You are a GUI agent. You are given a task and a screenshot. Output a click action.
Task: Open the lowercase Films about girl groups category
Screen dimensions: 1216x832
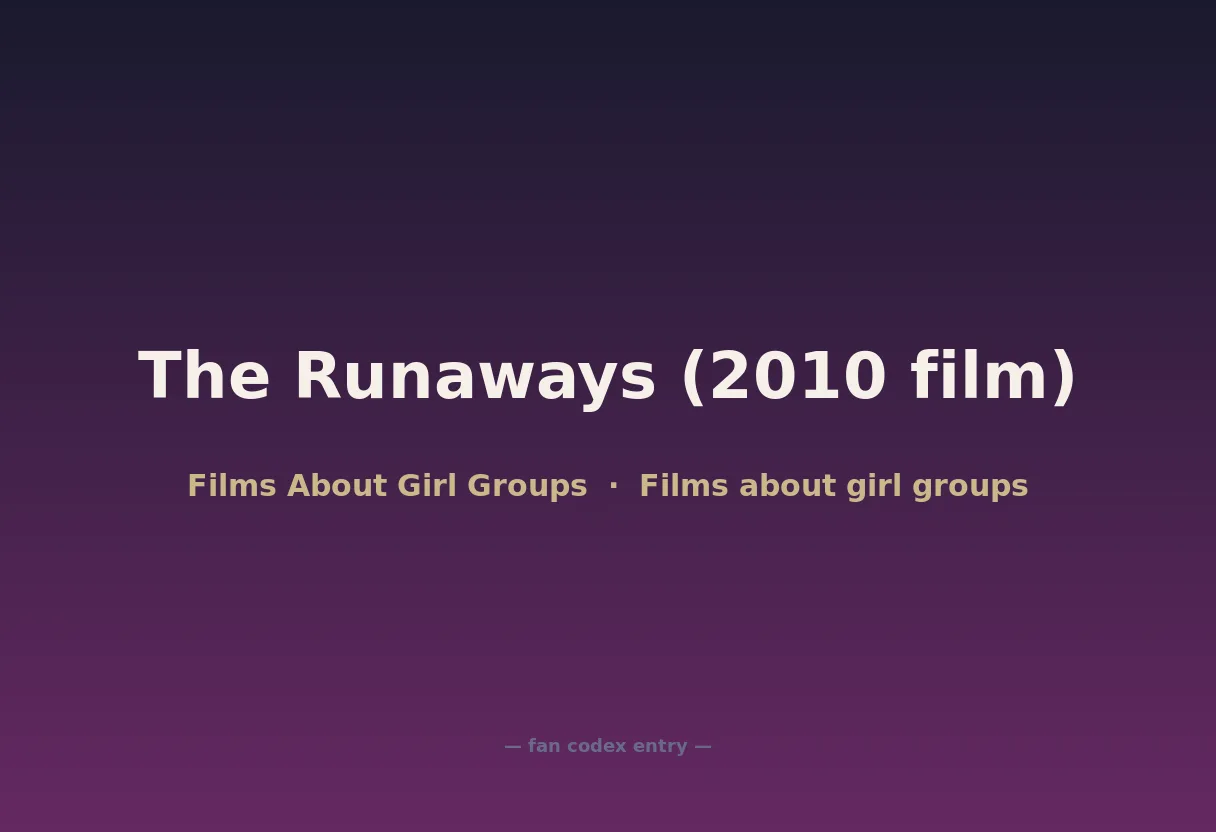tap(834, 486)
